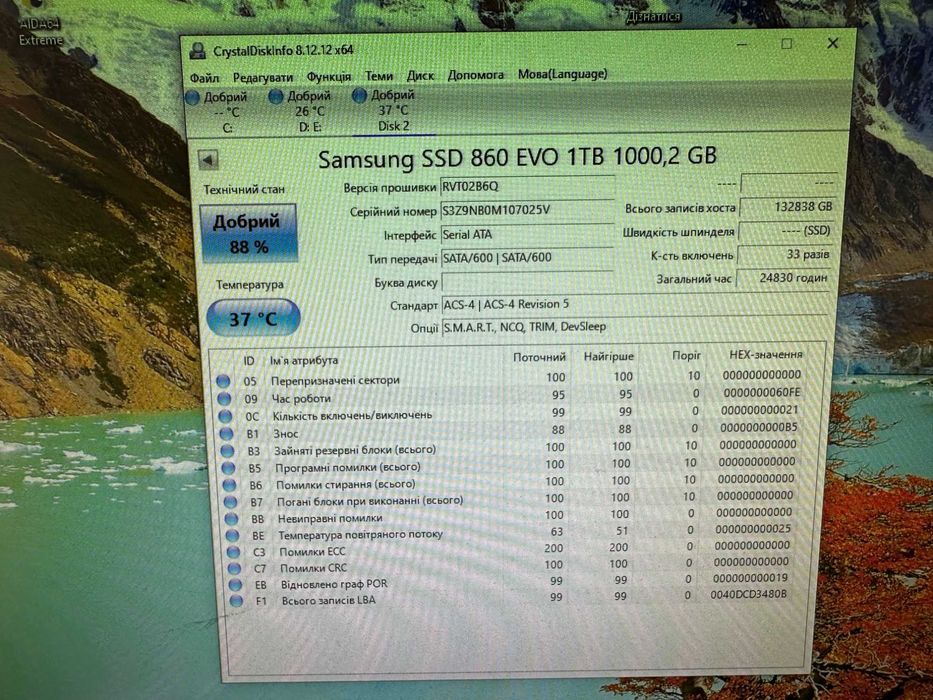Click the previous disk arrow button
Screen dimensions: 933x700
pos(208,160)
